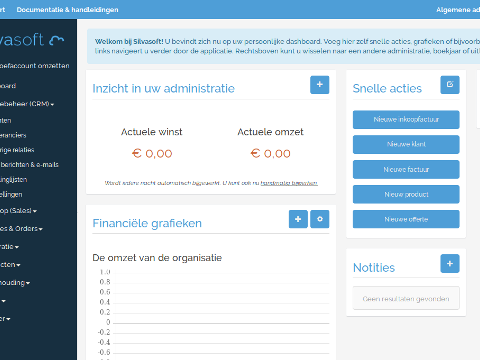Go to the Dashboard sidebar item
The width and height of the screenshot is (480, 360).
point(8,86)
